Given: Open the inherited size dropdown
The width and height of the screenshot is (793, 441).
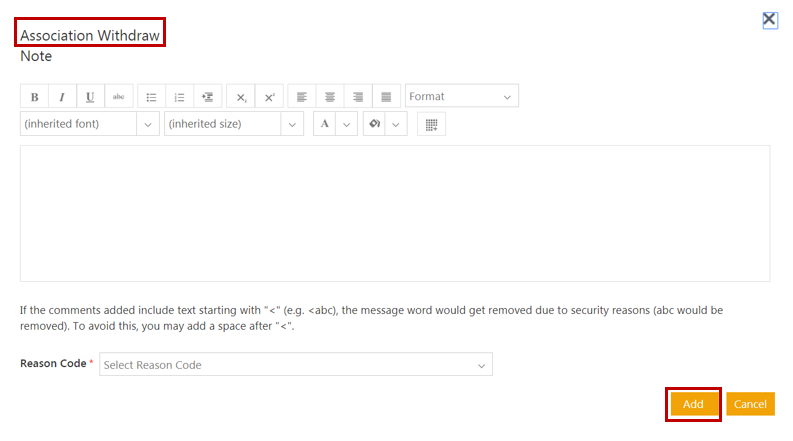Looking at the screenshot, I should 233,124.
